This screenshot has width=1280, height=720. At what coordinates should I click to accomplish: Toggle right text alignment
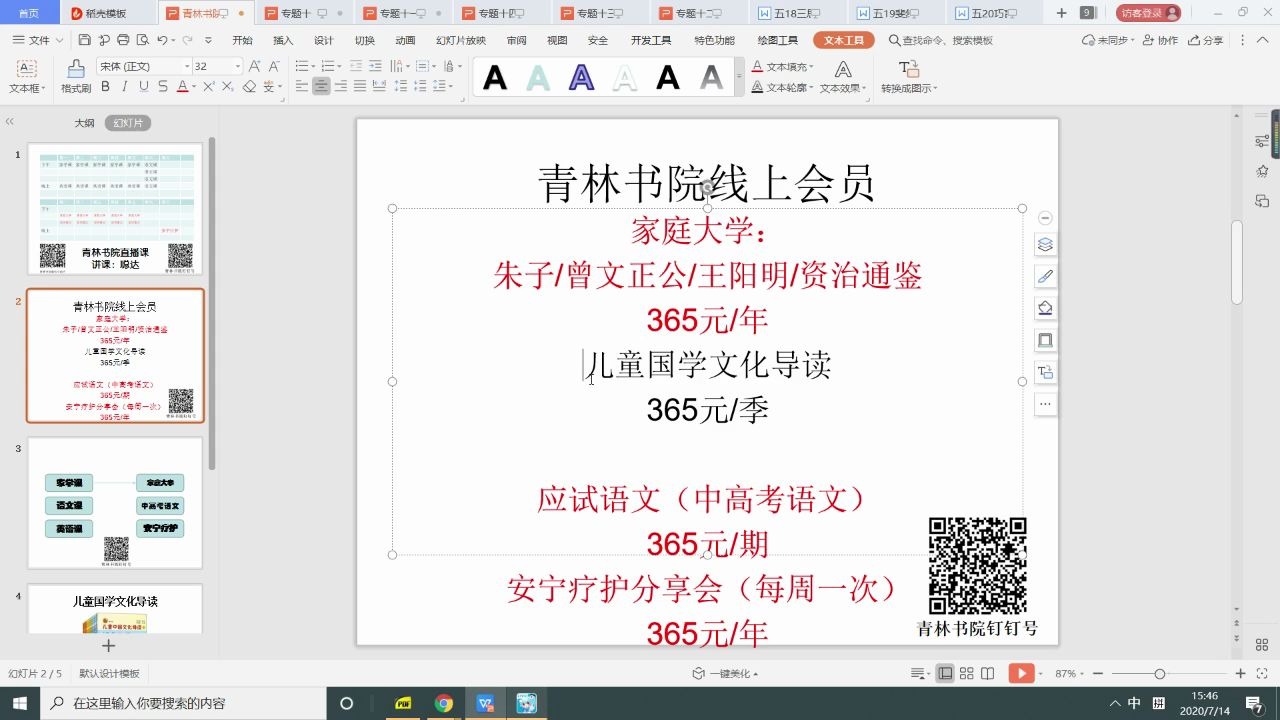click(x=340, y=87)
